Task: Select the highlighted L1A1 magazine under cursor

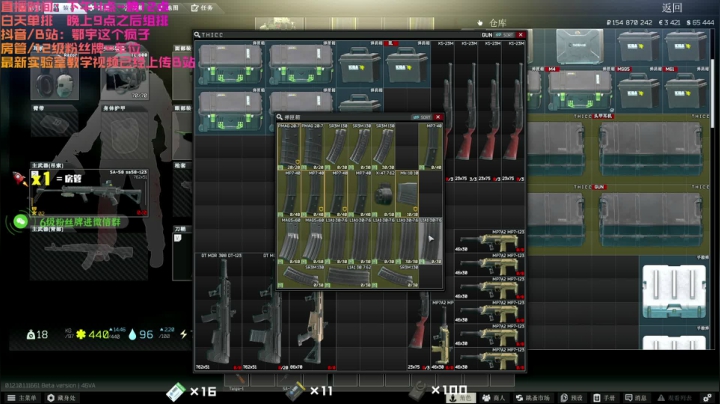Action: point(431,241)
